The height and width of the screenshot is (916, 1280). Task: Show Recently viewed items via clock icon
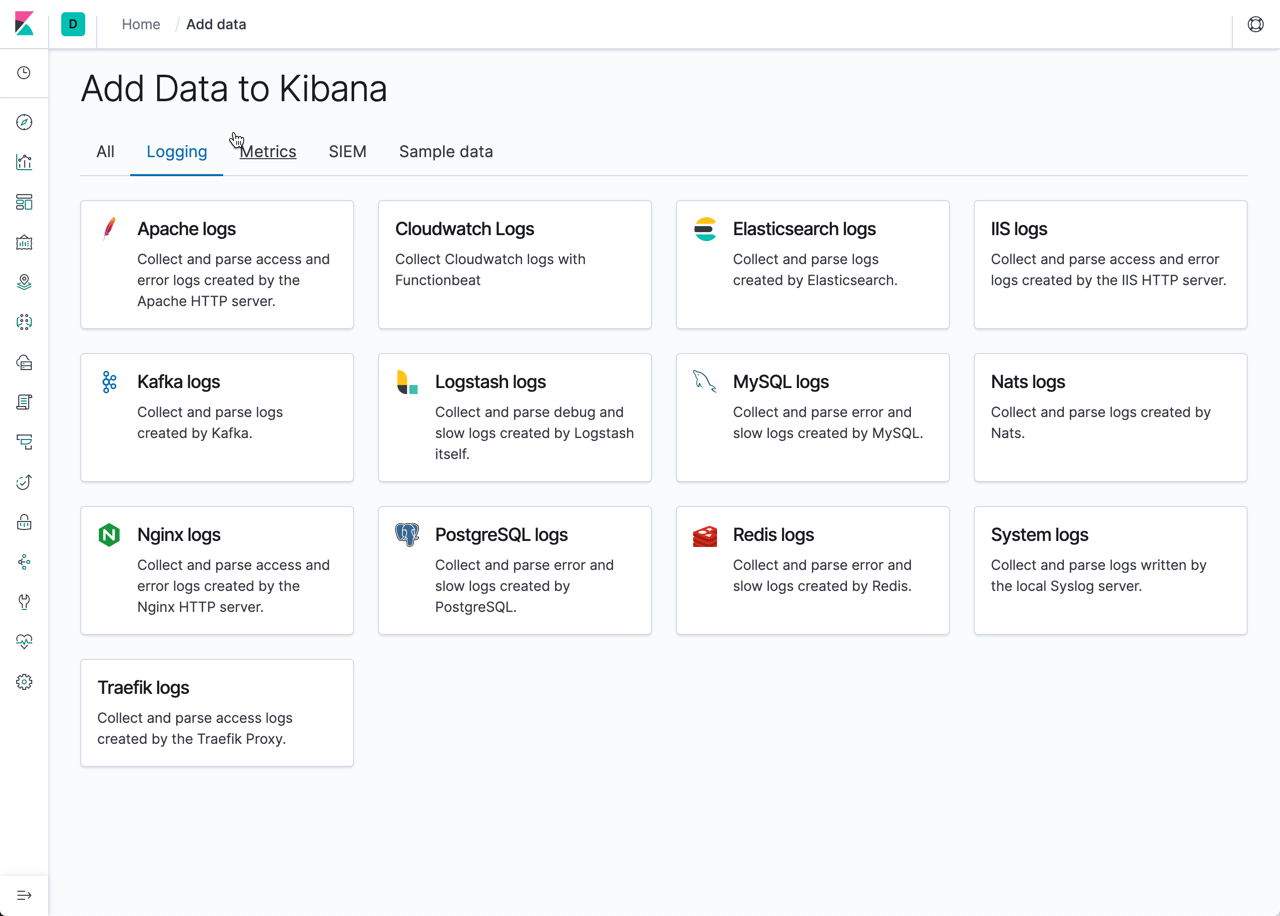point(23,73)
